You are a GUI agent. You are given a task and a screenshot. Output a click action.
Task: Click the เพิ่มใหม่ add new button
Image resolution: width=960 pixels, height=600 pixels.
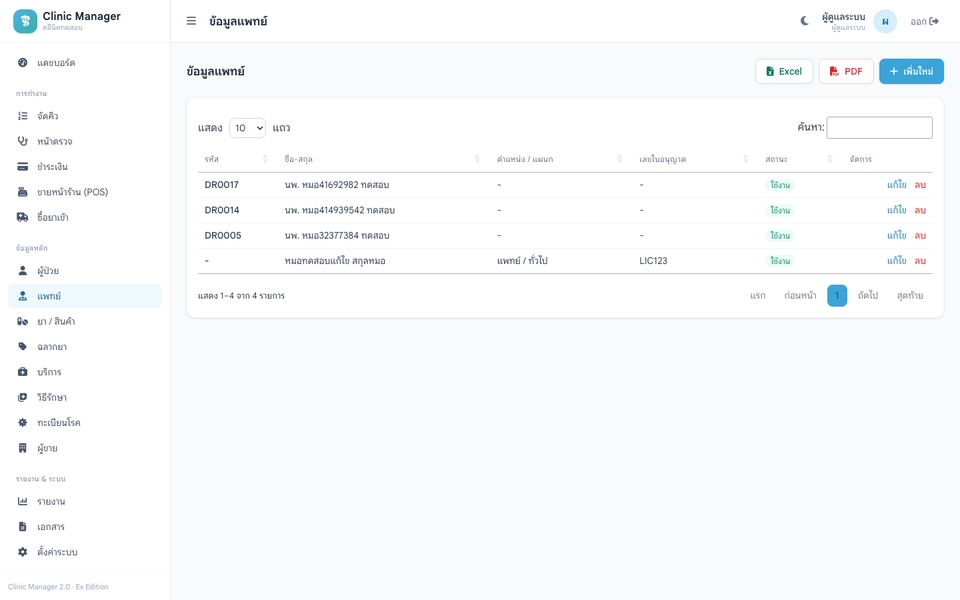click(911, 71)
